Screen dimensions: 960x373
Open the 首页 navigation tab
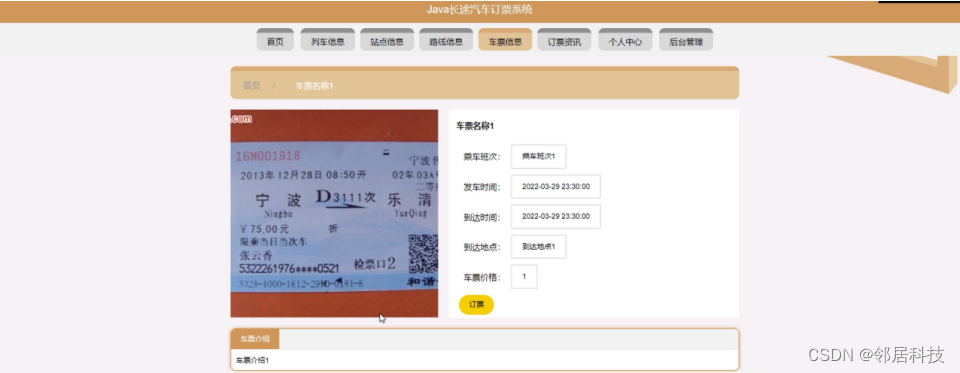click(275, 40)
